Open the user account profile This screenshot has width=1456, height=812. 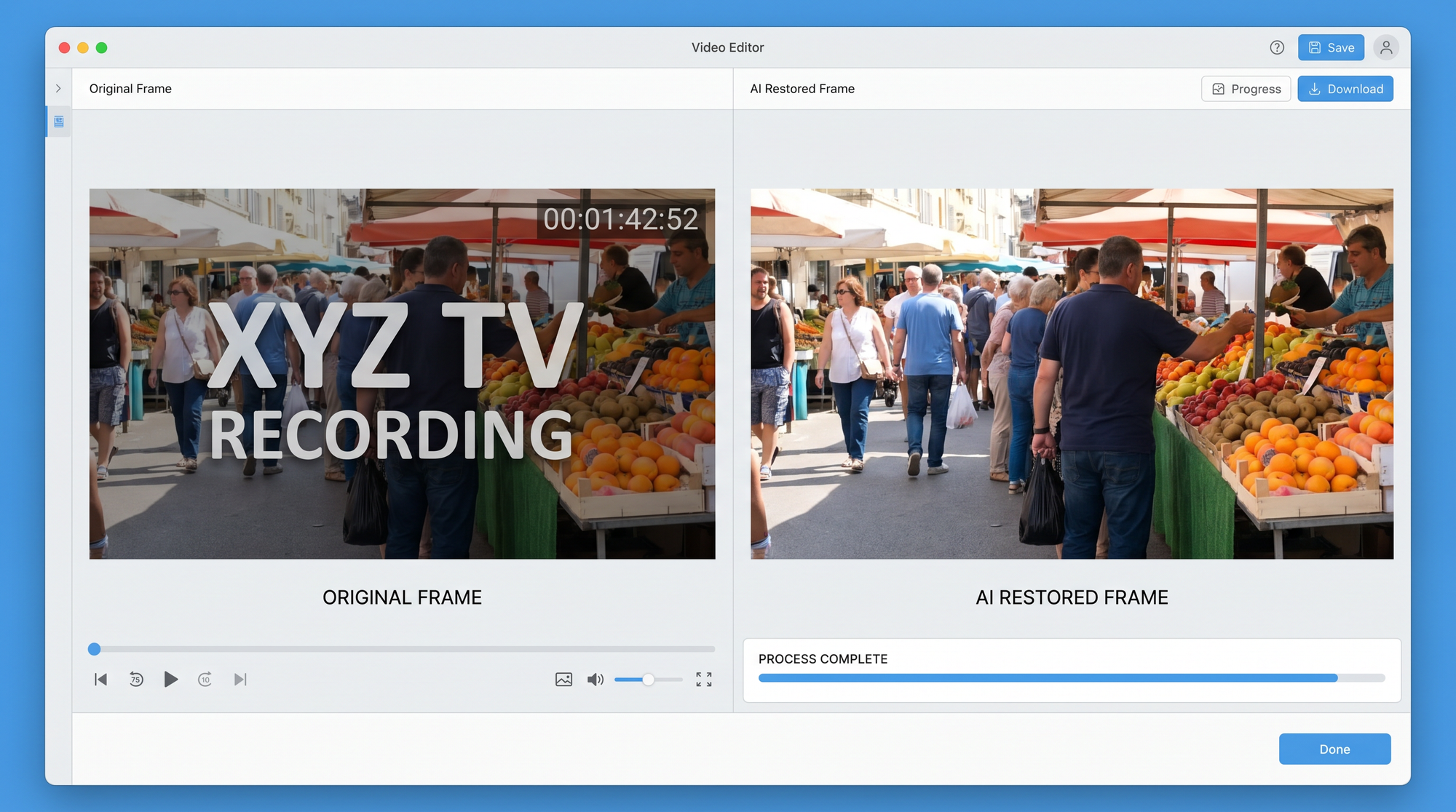[1386, 47]
